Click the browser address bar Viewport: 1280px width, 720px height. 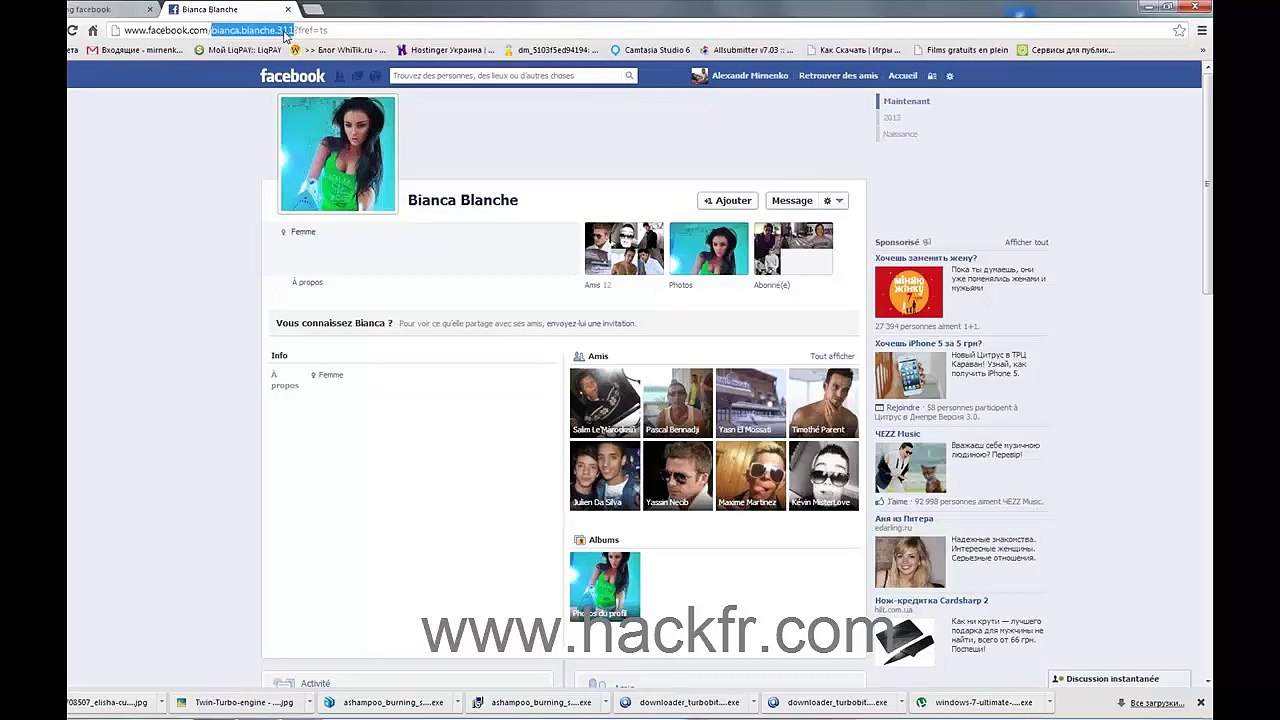[640, 30]
